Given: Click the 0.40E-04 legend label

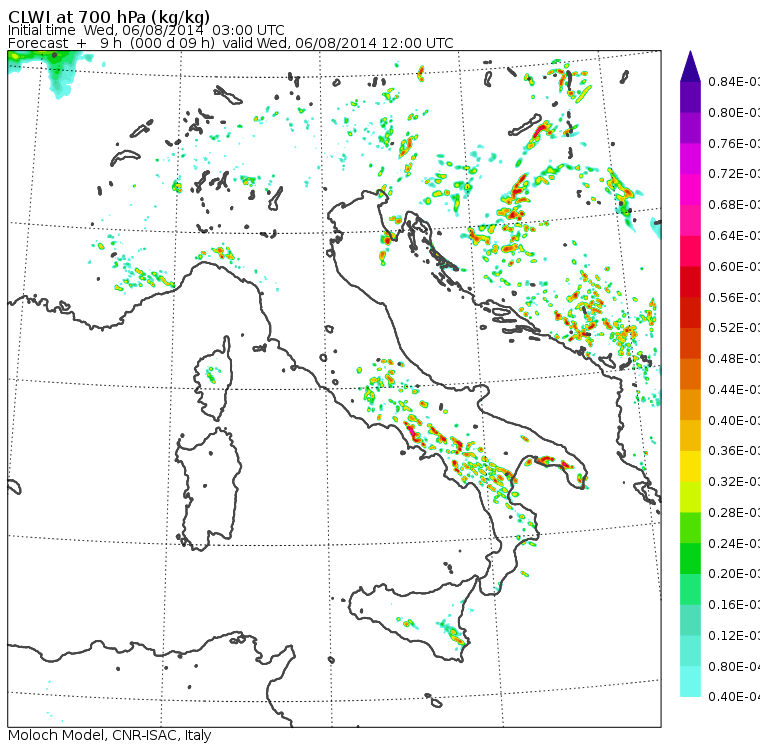Looking at the screenshot, I should click(734, 697).
